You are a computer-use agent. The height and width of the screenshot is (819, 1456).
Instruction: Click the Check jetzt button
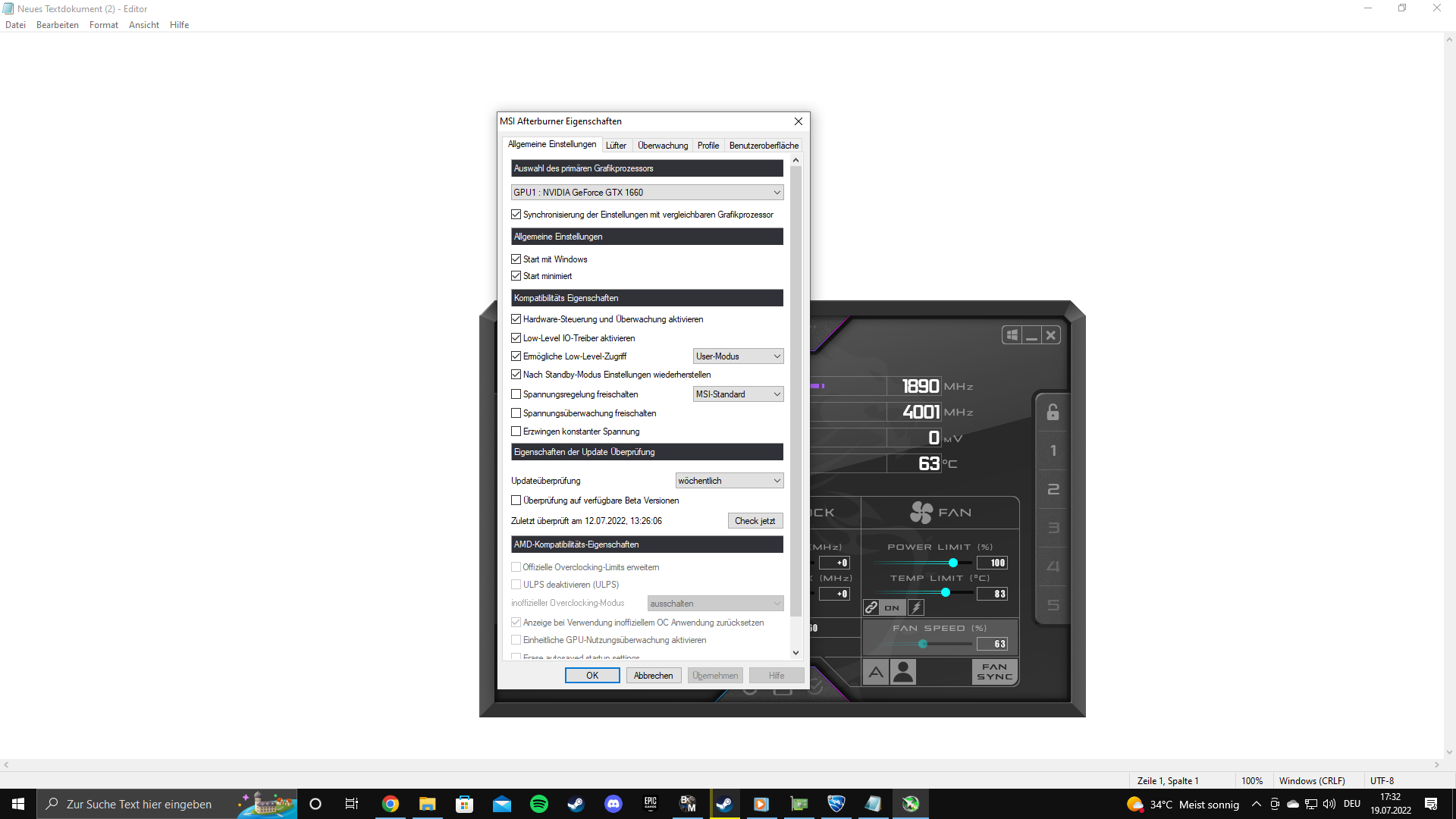pos(755,521)
